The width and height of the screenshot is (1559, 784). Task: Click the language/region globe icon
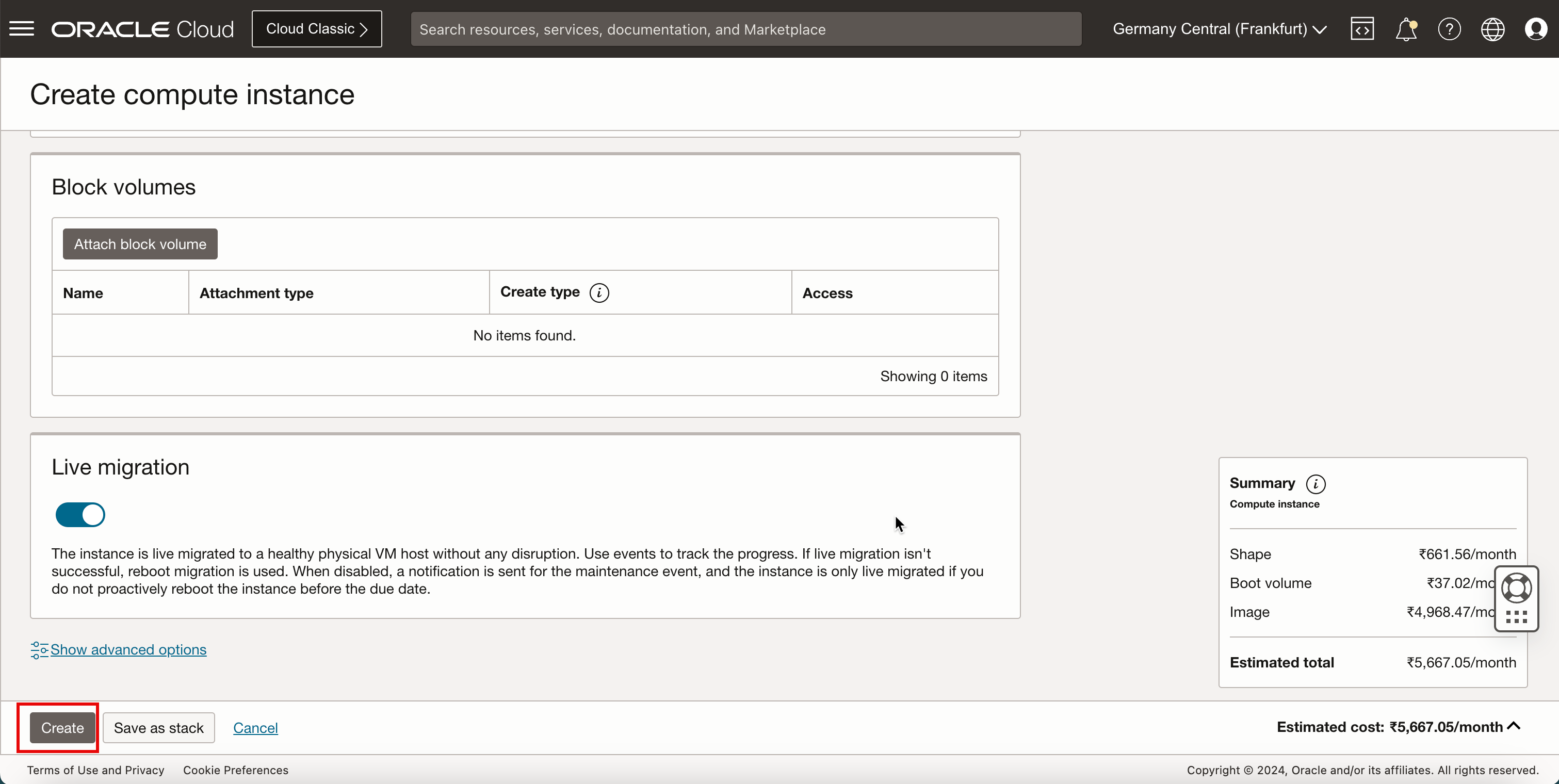[x=1493, y=29]
